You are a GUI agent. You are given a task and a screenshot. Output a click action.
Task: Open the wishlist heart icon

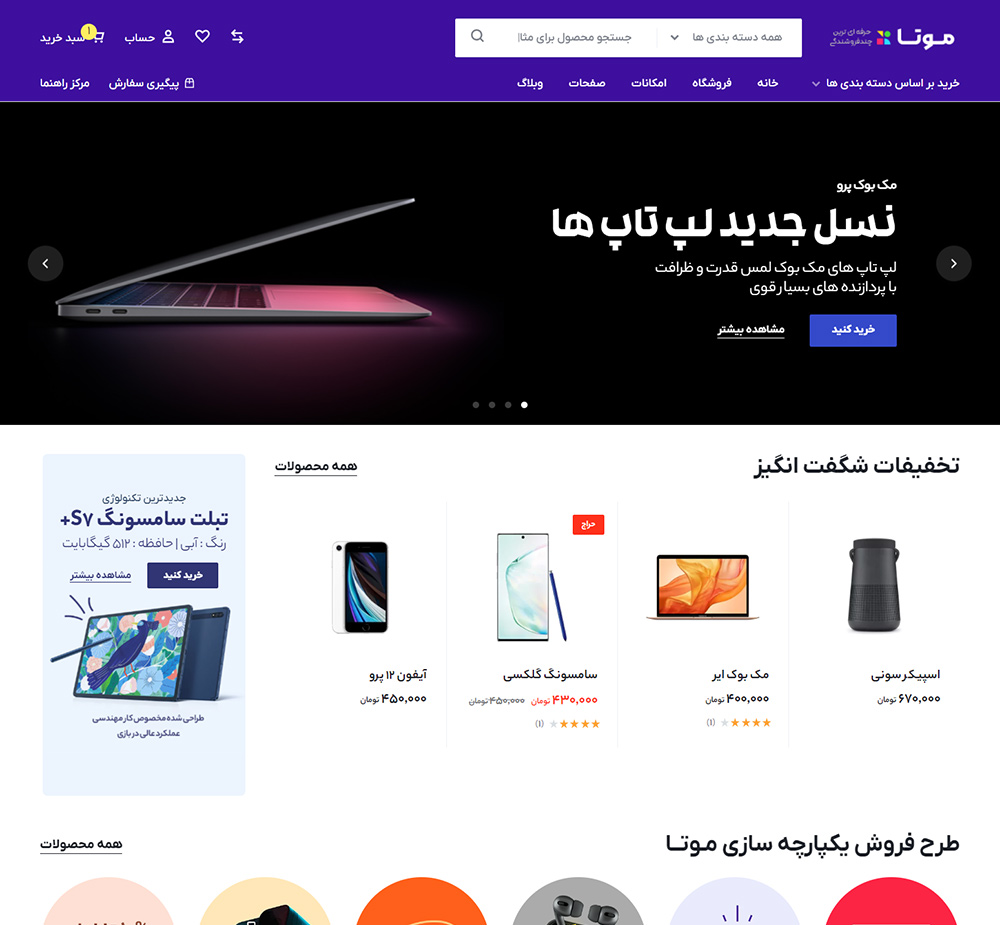coord(202,36)
